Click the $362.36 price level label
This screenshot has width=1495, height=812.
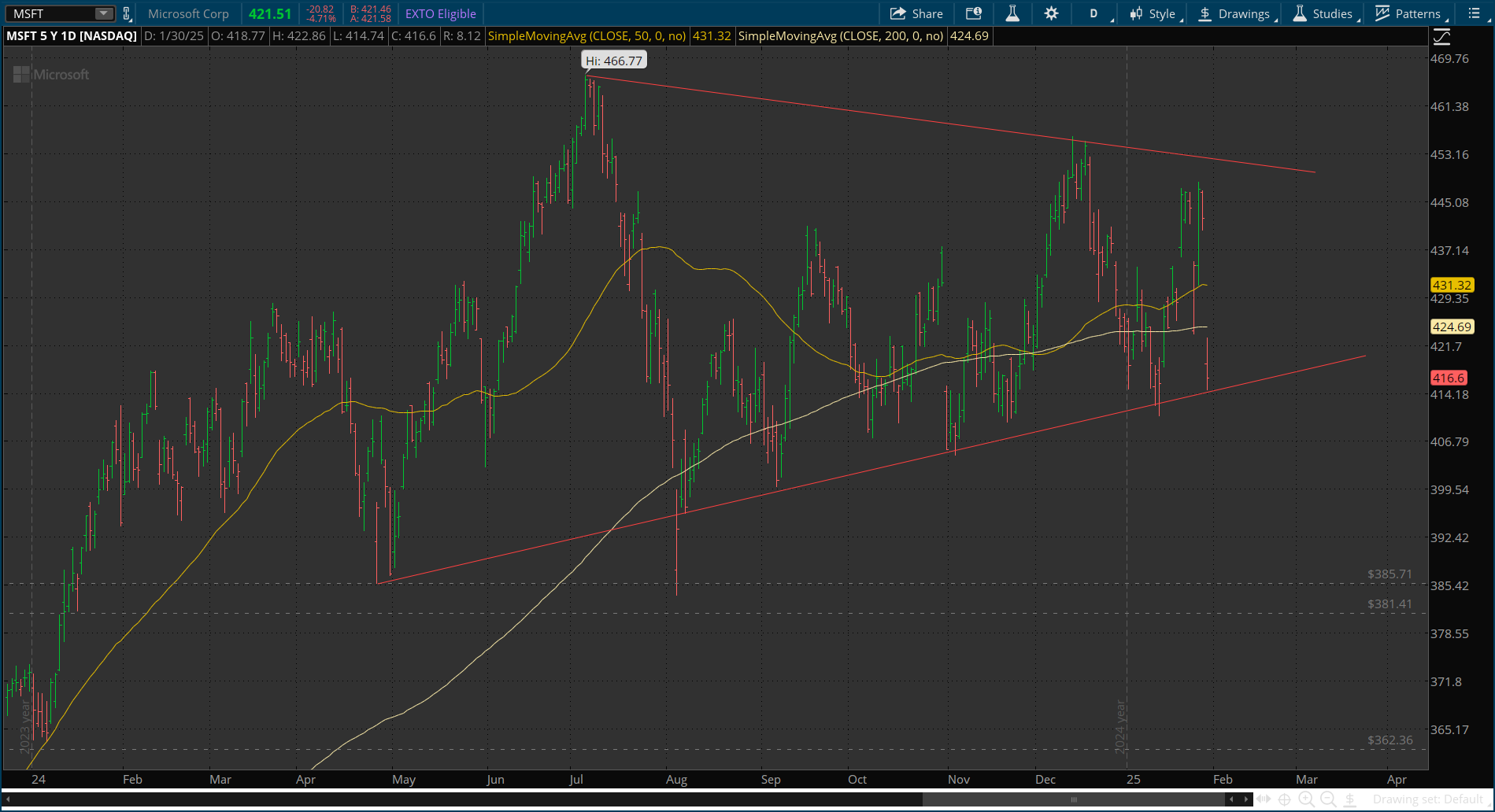tap(1390, 740)
